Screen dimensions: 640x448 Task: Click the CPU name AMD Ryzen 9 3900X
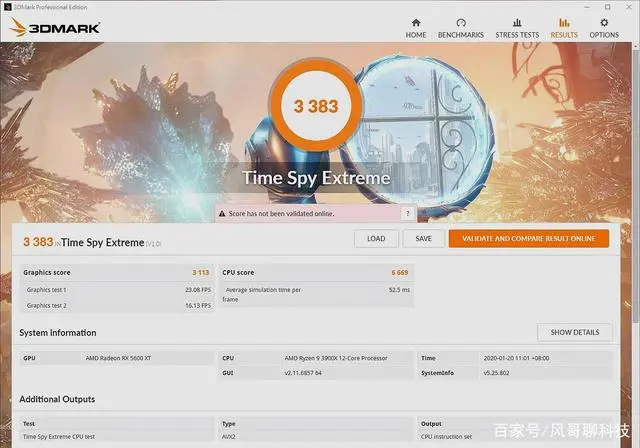click(336, 358)
